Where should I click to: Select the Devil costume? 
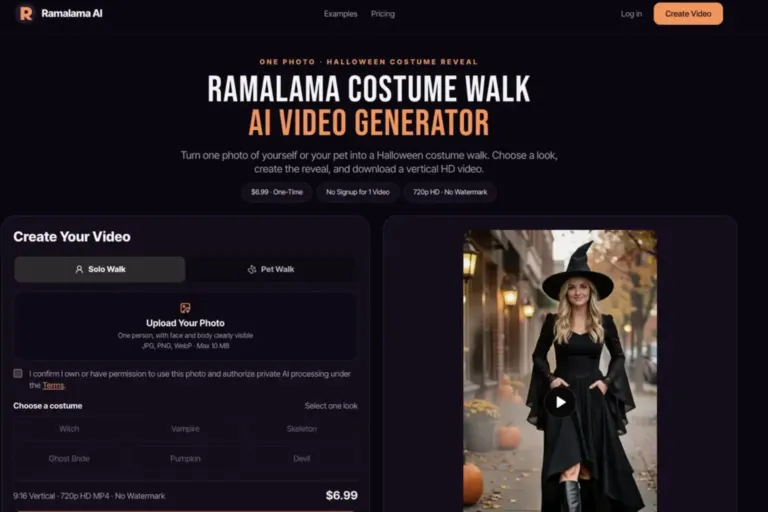(x=302, y=459)
